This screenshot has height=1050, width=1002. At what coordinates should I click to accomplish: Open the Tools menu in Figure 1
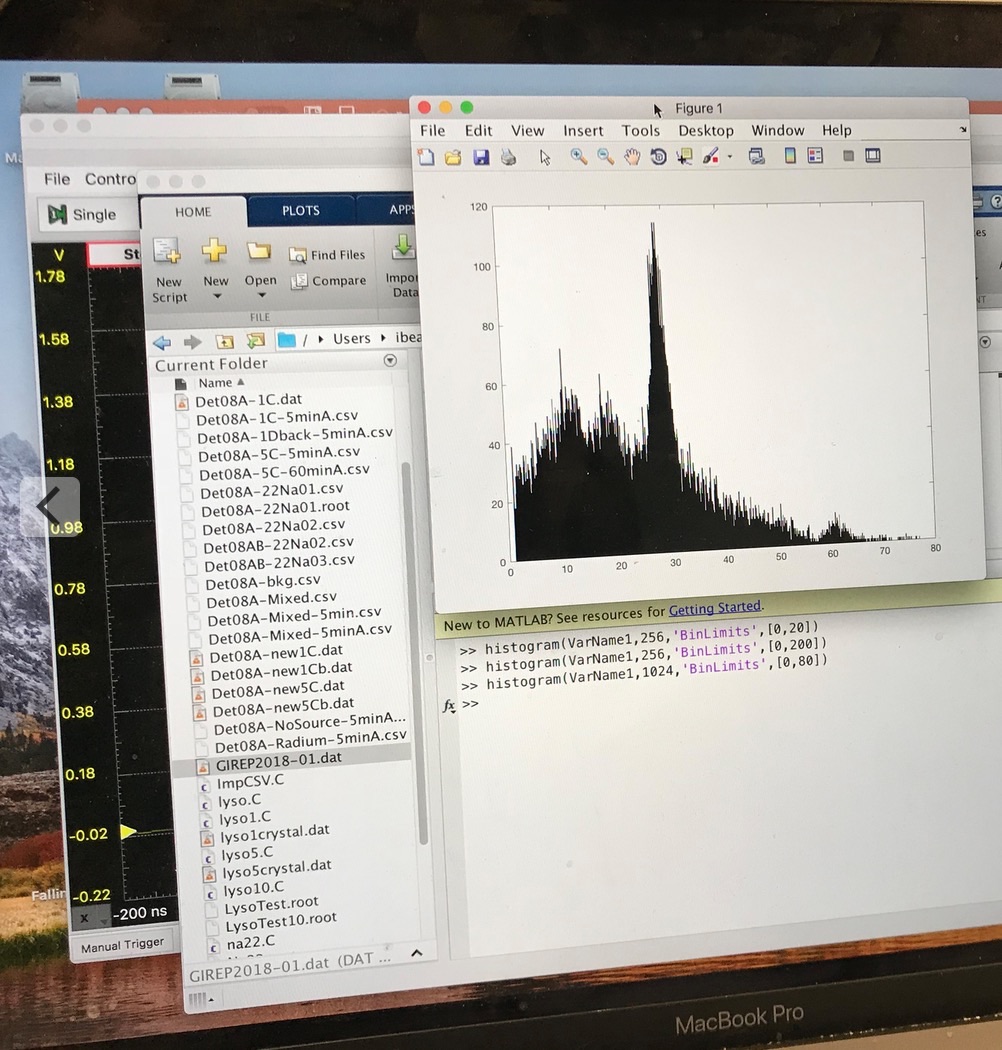[640, 130]
